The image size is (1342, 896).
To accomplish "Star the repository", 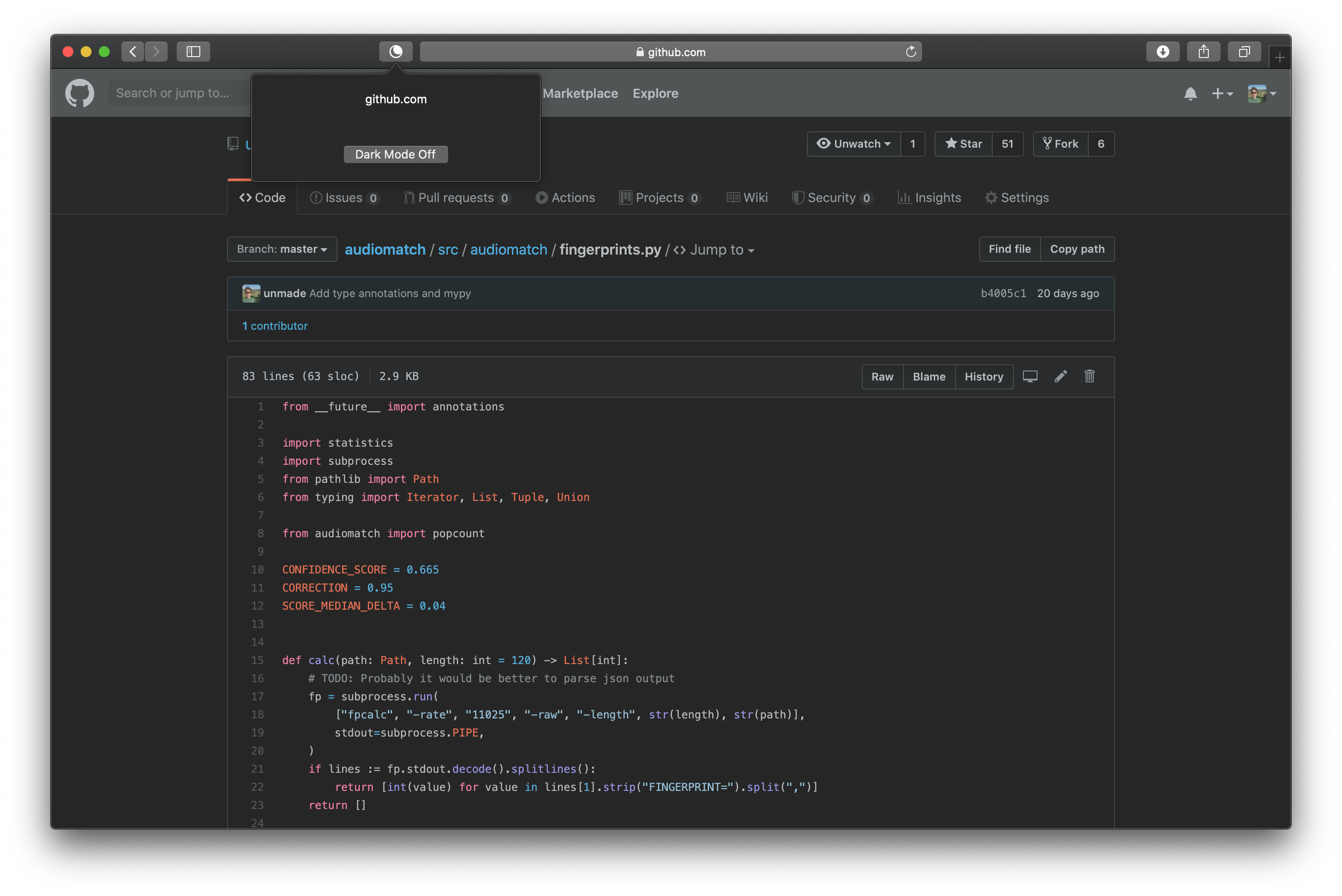I will 964,144.
